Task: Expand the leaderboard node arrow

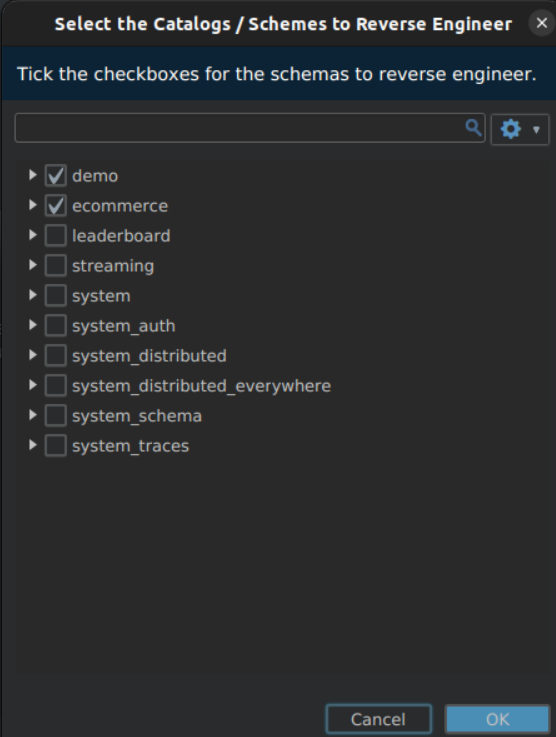Action: 32,235
